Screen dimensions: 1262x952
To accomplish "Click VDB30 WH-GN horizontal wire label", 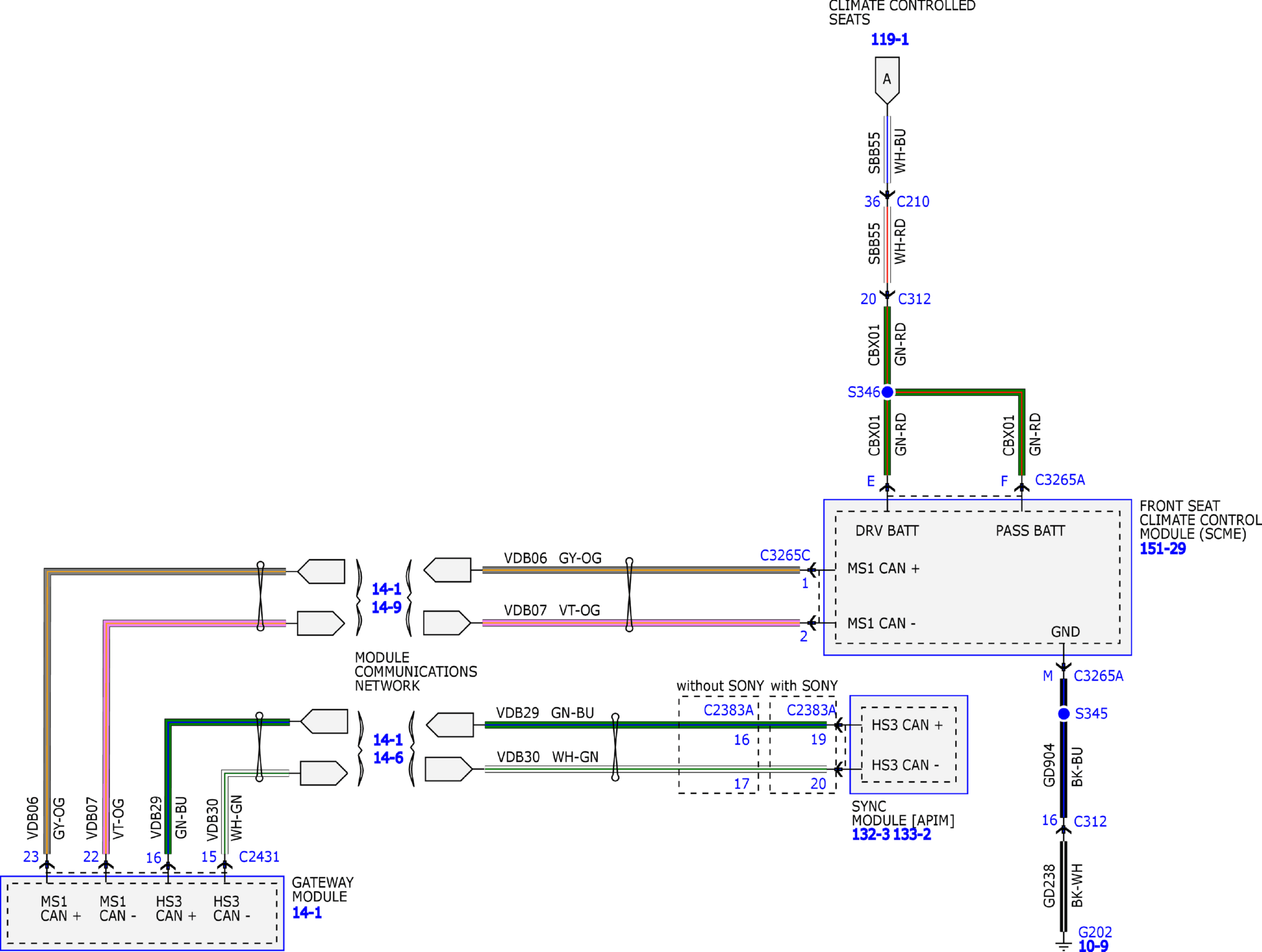I will 548,758.
